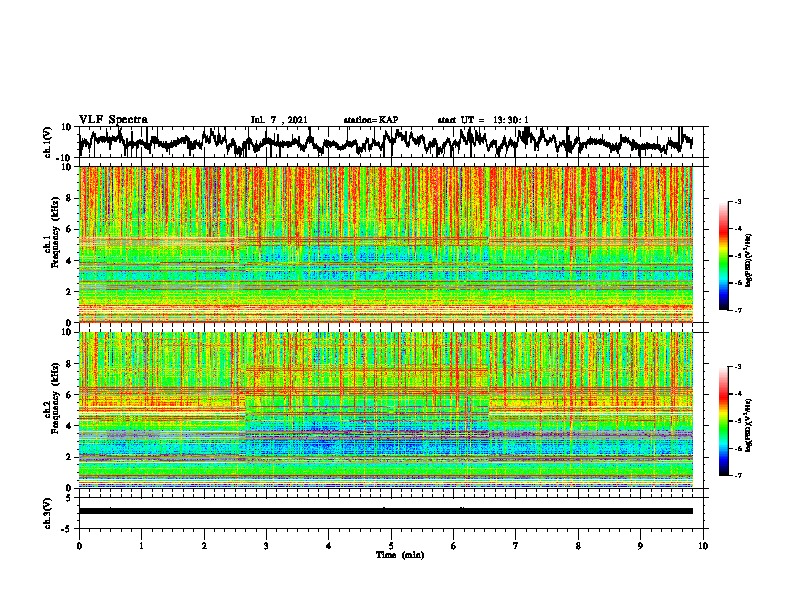Click time axis tick label 8
Image resolution: width=792 pixels, height=612 pixels.
(x=578, y=546)
